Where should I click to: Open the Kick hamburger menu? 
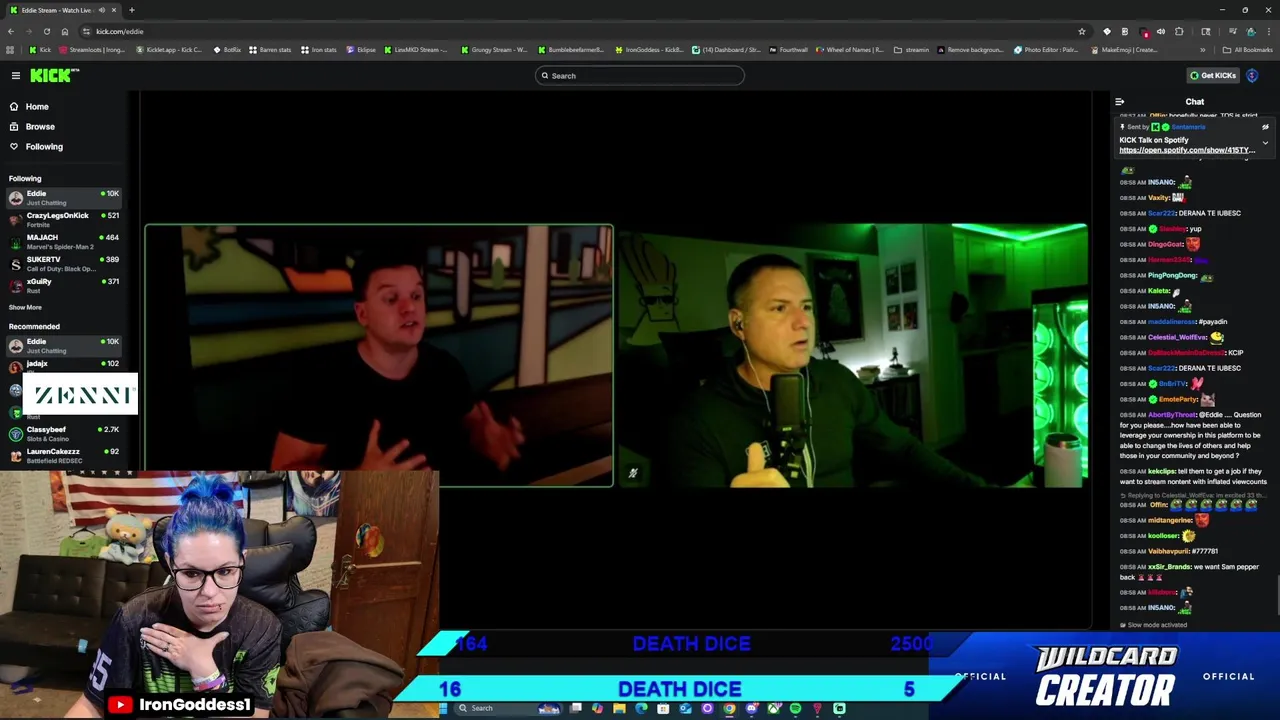[16, 75]
